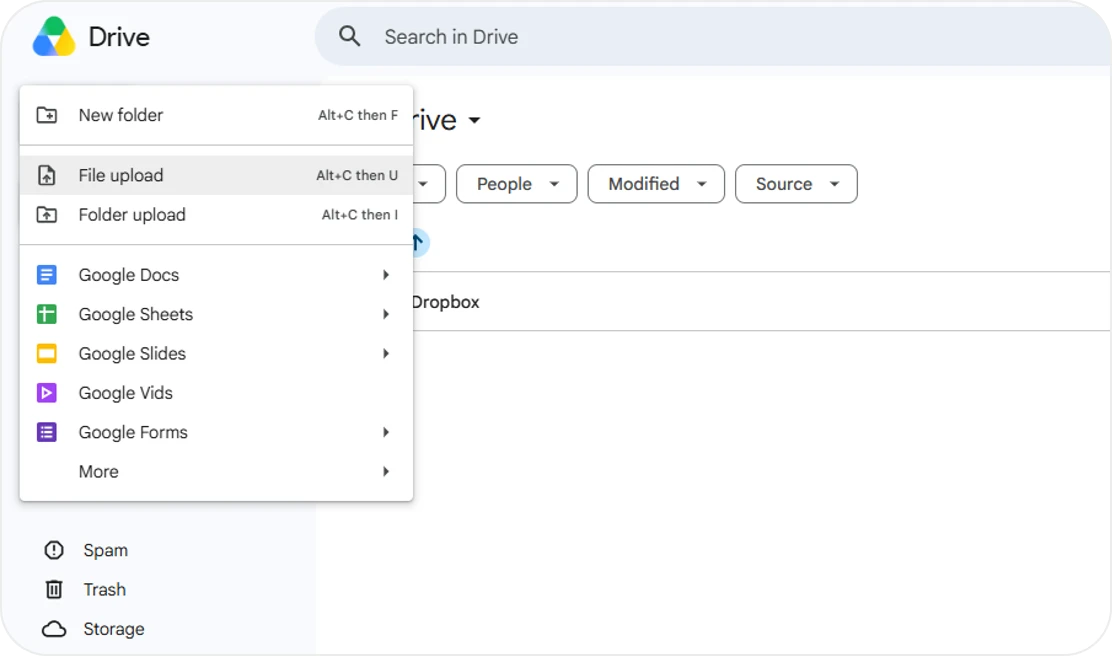Open the Google Slides menu item
The image size is (1112, 656).
[x=216, y=353]
